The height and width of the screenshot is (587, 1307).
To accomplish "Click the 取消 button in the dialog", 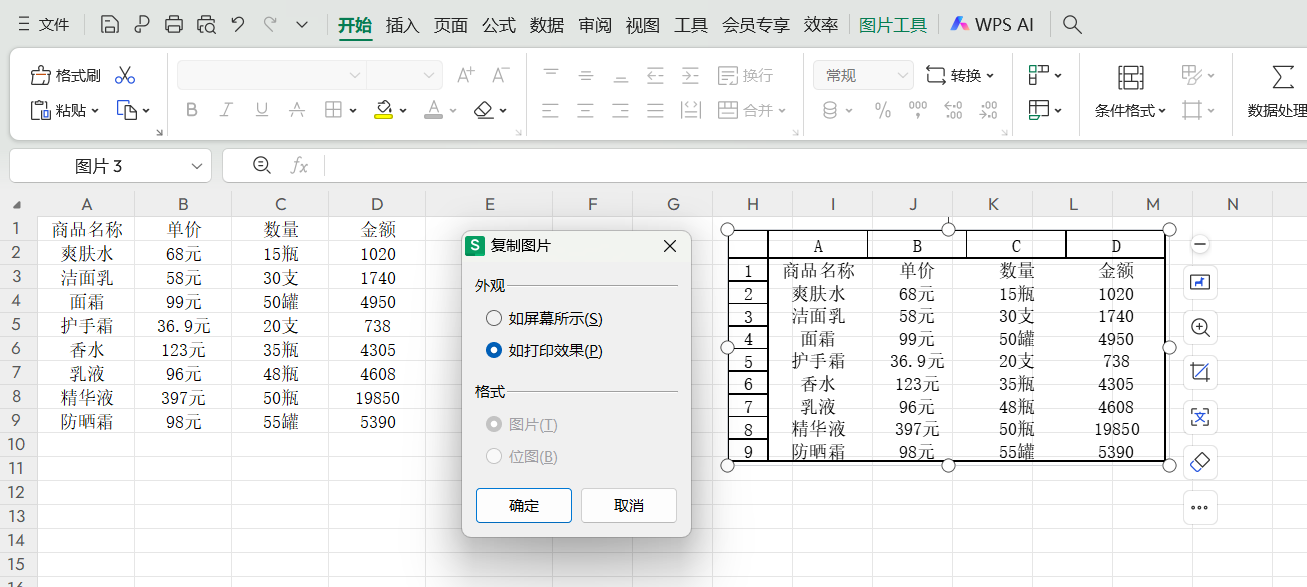I will click(x=628, y=505).
